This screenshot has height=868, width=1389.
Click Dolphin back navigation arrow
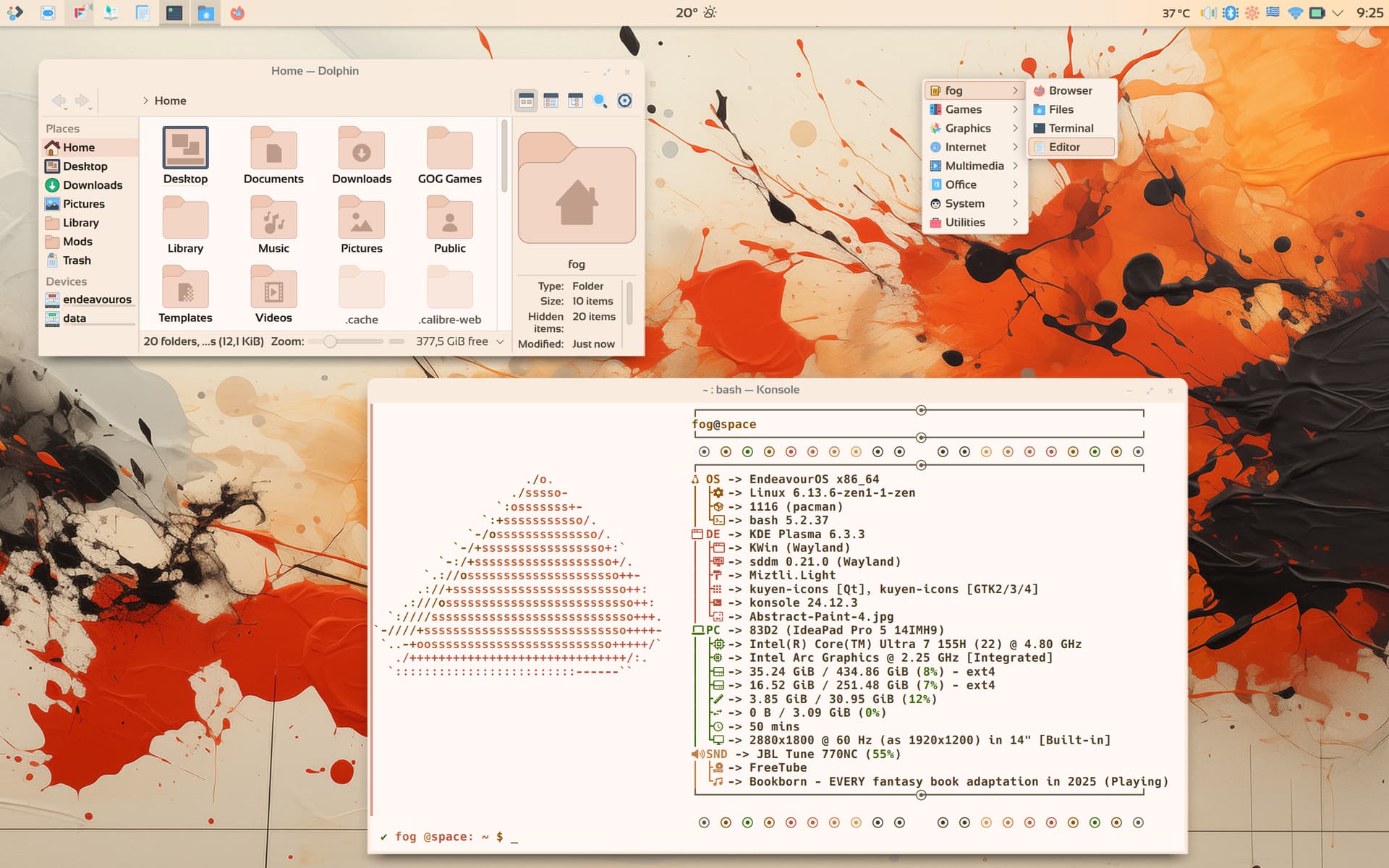point(59,101)
